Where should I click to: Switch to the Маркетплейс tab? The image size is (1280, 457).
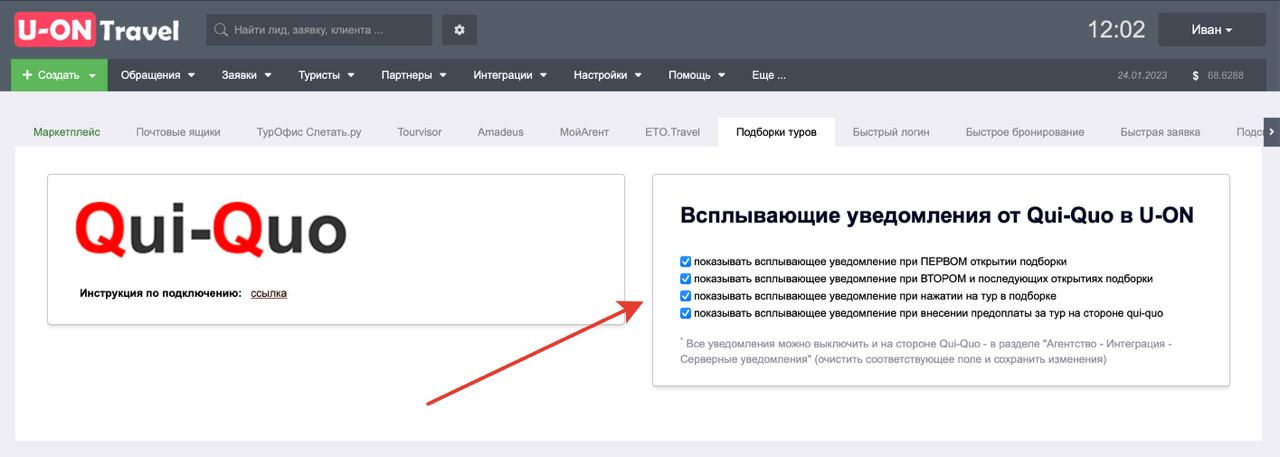67,132
